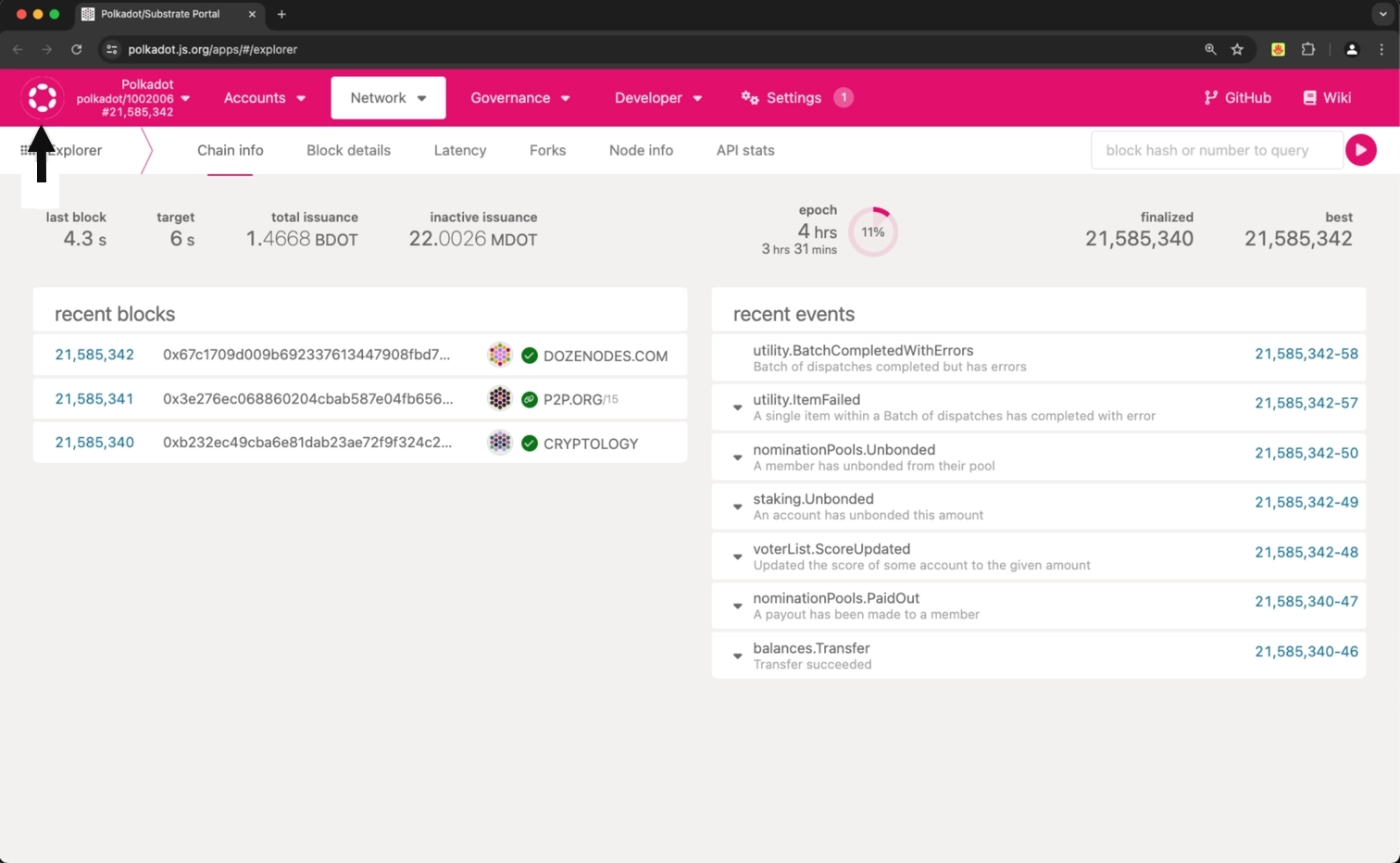Open the Developer dropdown menu
This screenshot has height=863, width=1400.
(657, 98)
